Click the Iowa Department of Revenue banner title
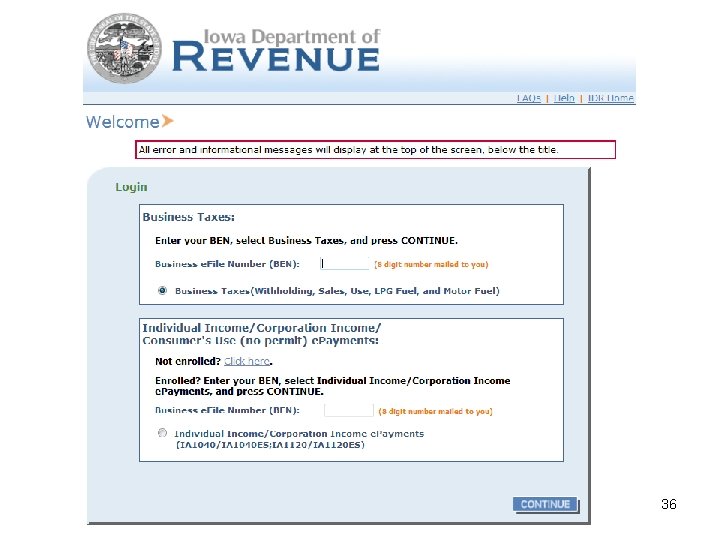This screenshot has height=540, width=720. 276,50
